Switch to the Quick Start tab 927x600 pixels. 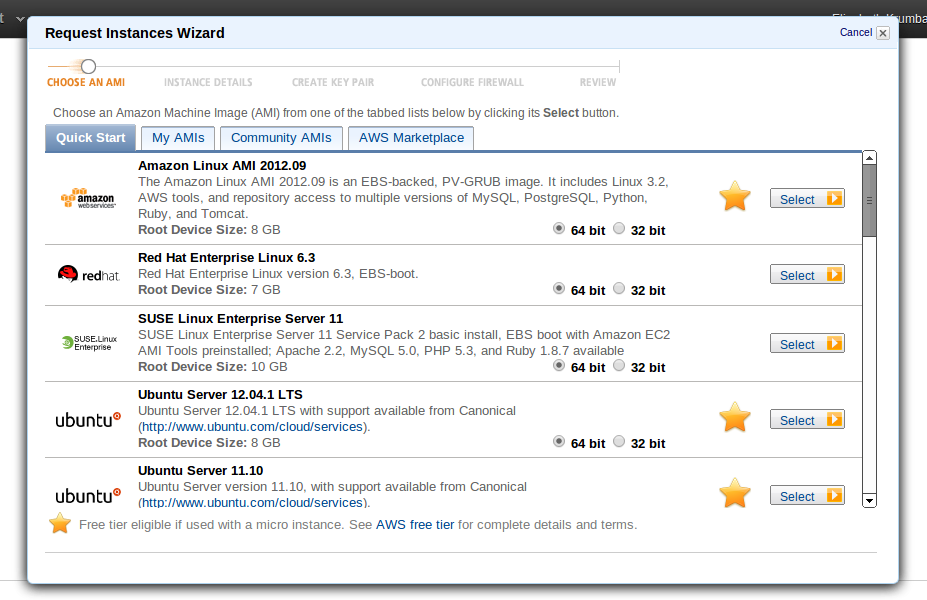90,138
